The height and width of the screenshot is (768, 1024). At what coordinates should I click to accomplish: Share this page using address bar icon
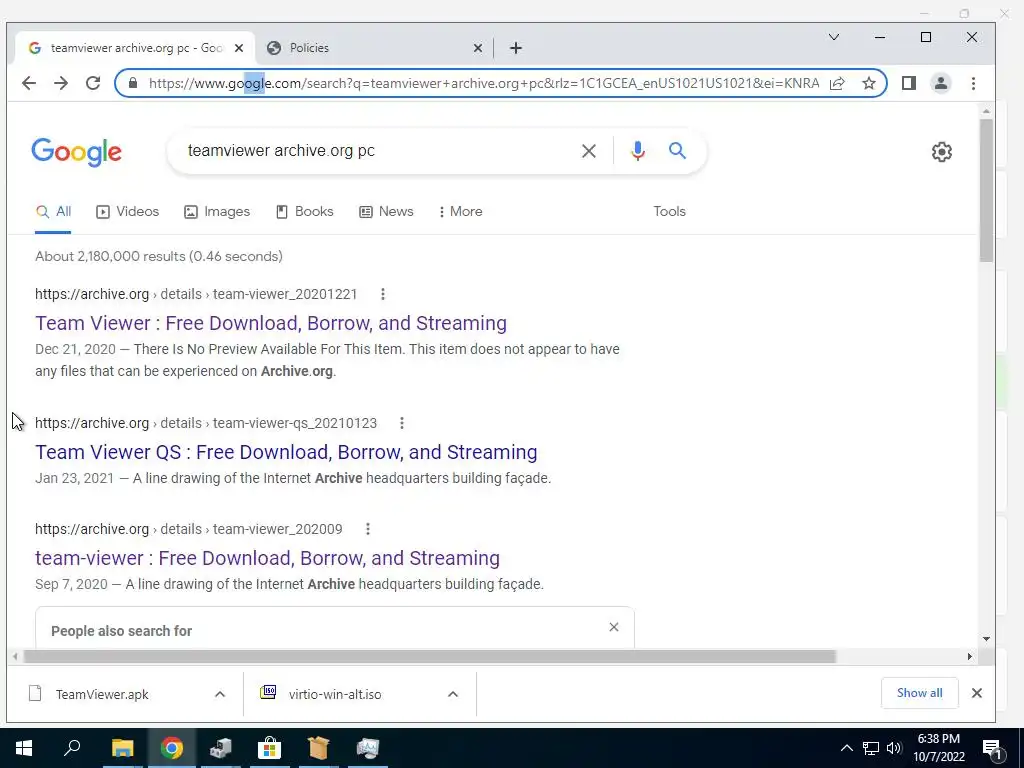tap(837, 83)
